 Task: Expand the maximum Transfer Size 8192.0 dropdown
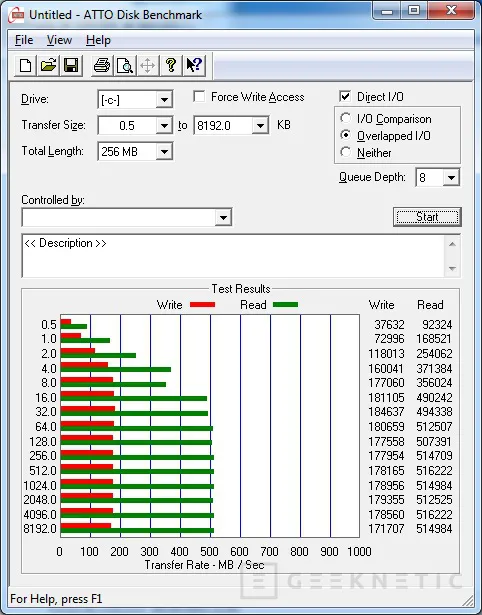260,126
